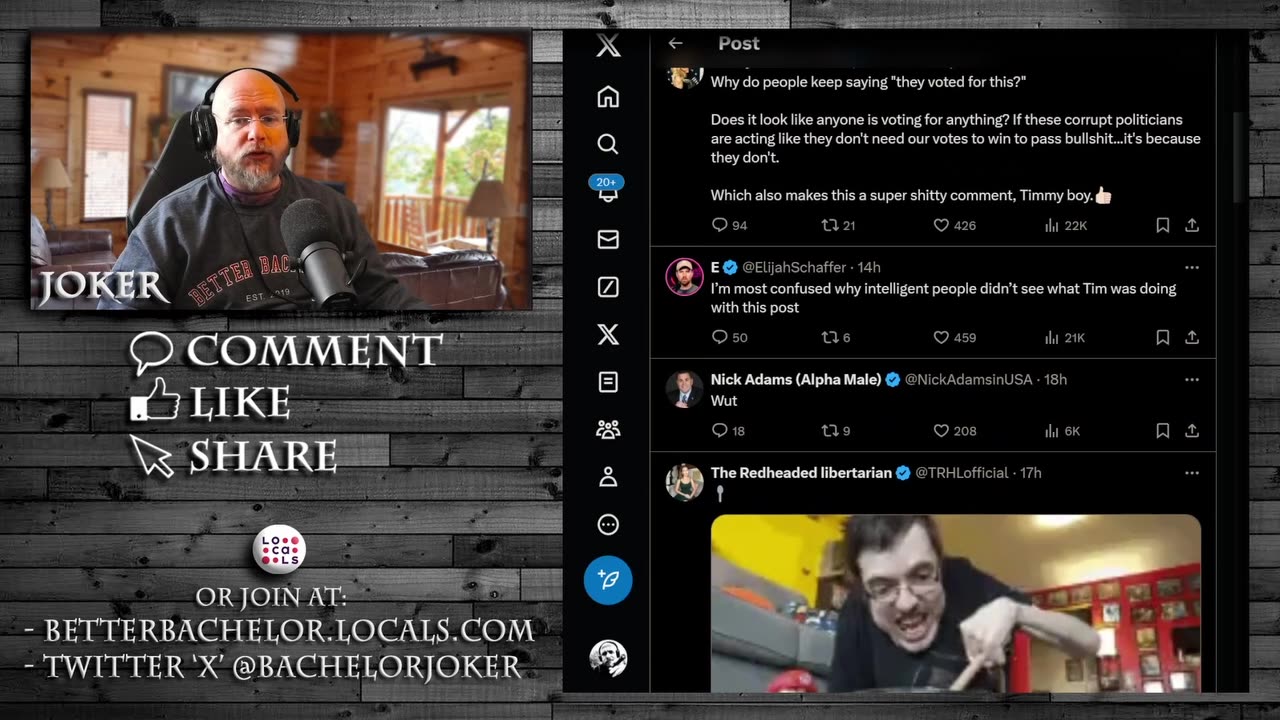Open more options on Redheaded libertarian post

(x=1191, y=472)
